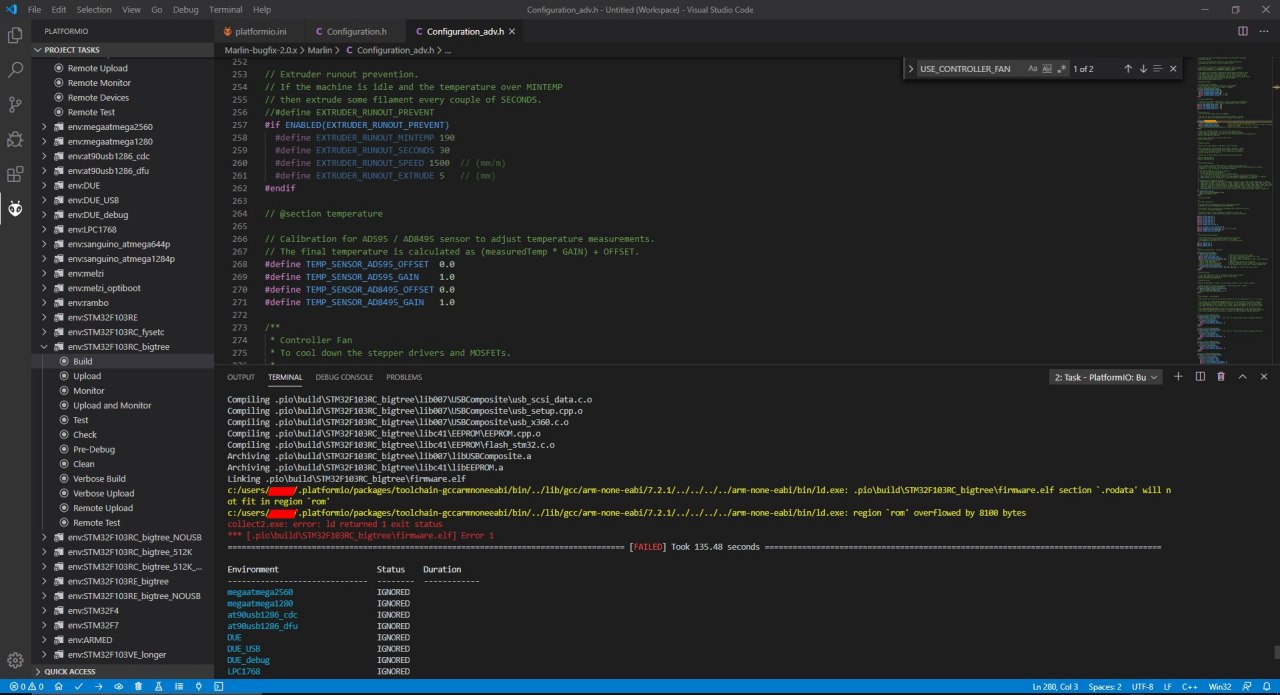Viewport: 1280px width, 695px height.
Task: Change indentation via Spaces: 2
Action: point(1105,687)
